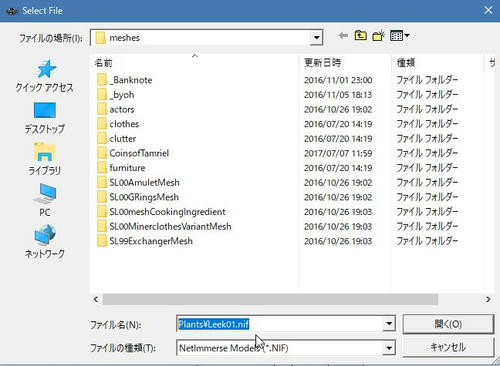Select the date 2016/11/05 18:13 cell

338,95
